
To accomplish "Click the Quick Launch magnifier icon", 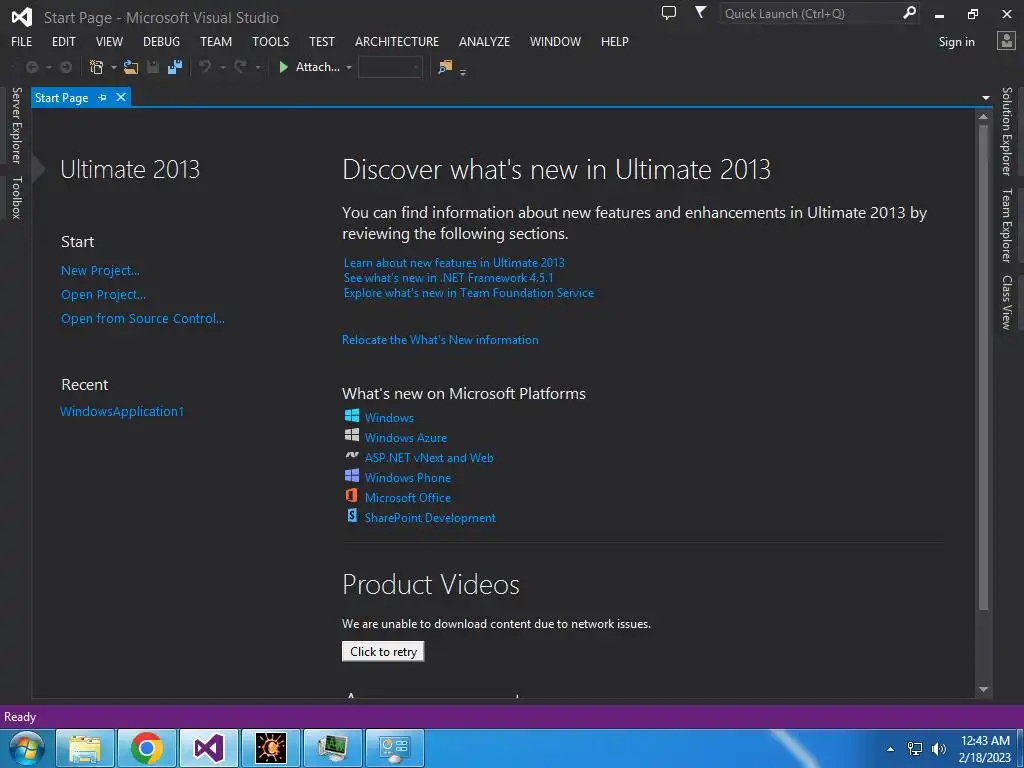I will [909, 12].
